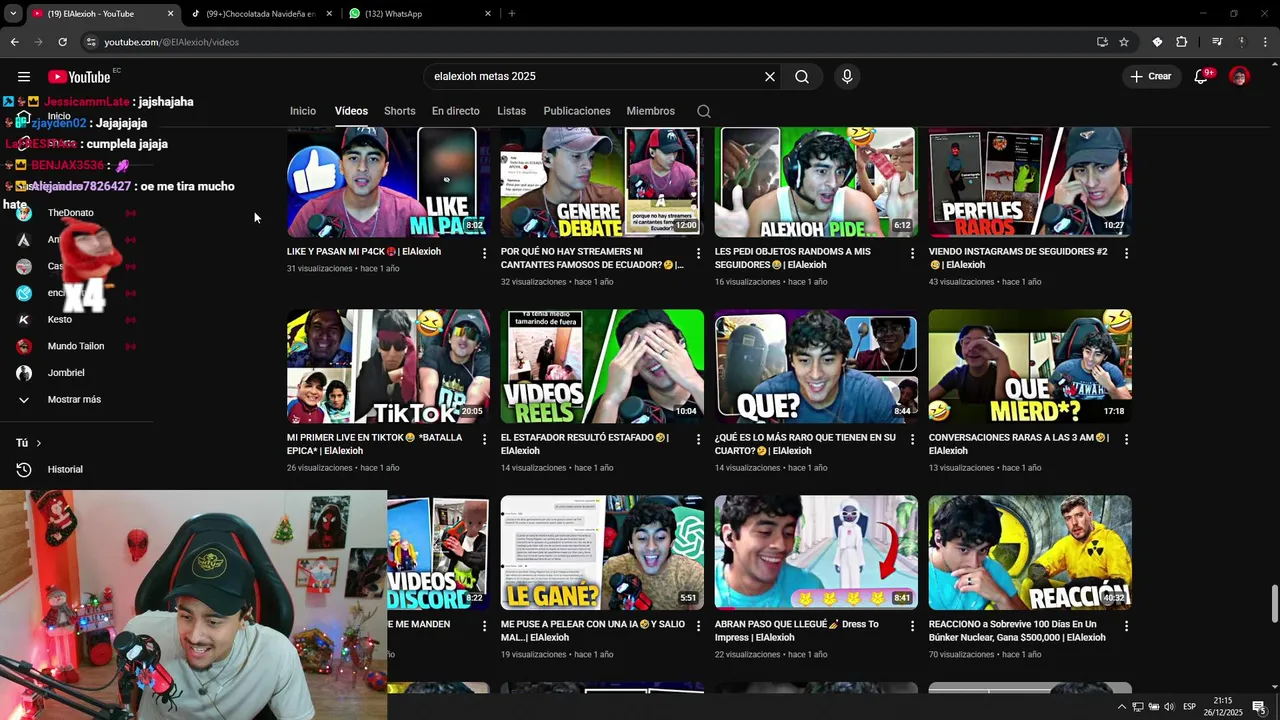Open the QUE MIERD thumbnail video
Screen dimensions: 1280x720
[1030, 366]
